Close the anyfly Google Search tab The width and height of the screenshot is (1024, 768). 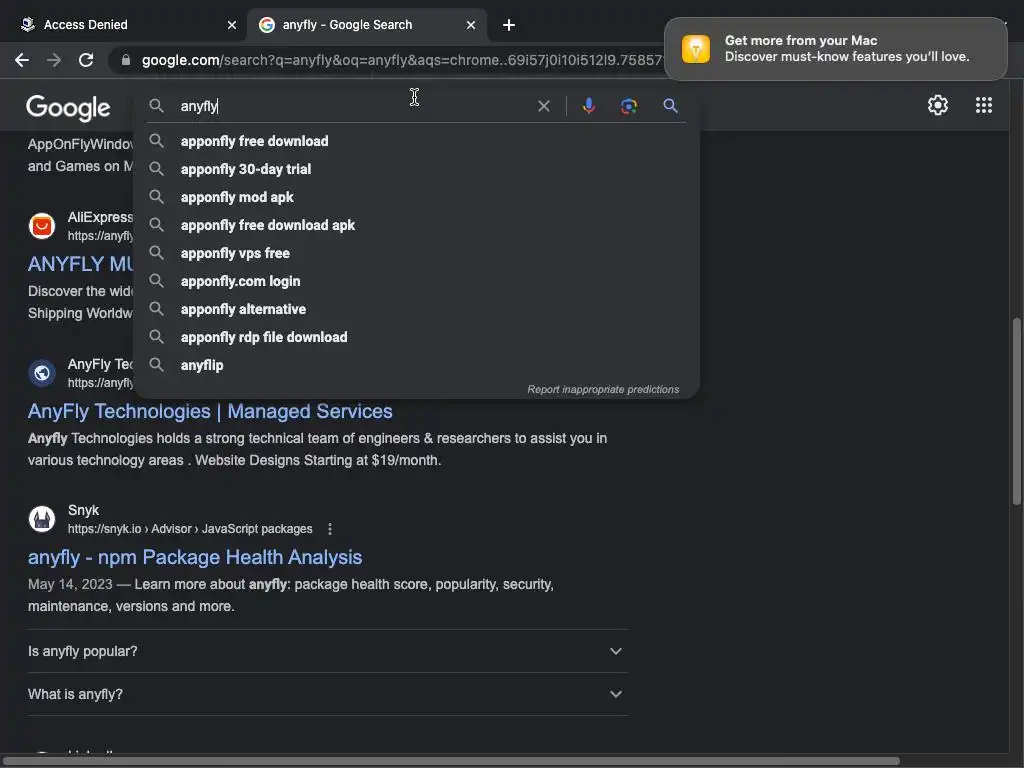click(x=471, y=25)
